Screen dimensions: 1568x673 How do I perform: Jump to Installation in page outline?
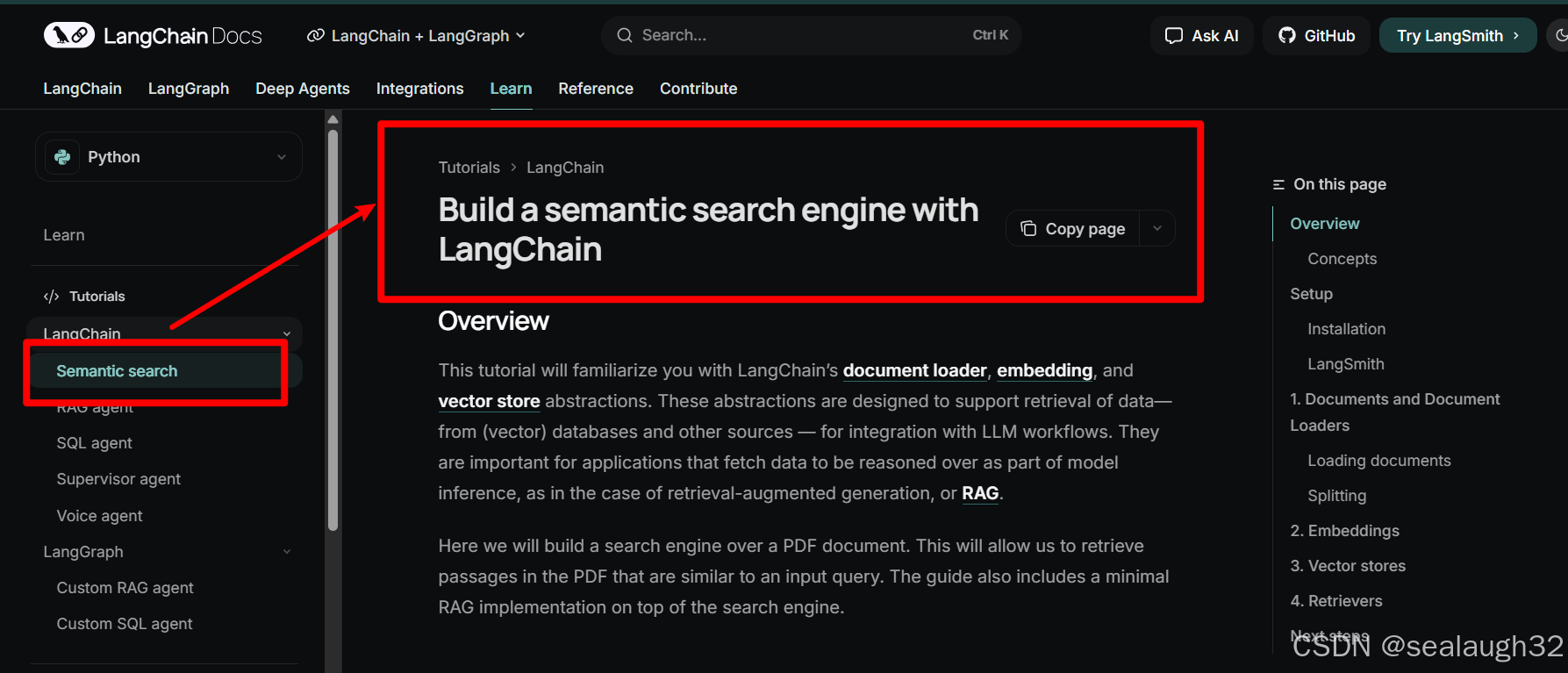tap(1346, 329)
